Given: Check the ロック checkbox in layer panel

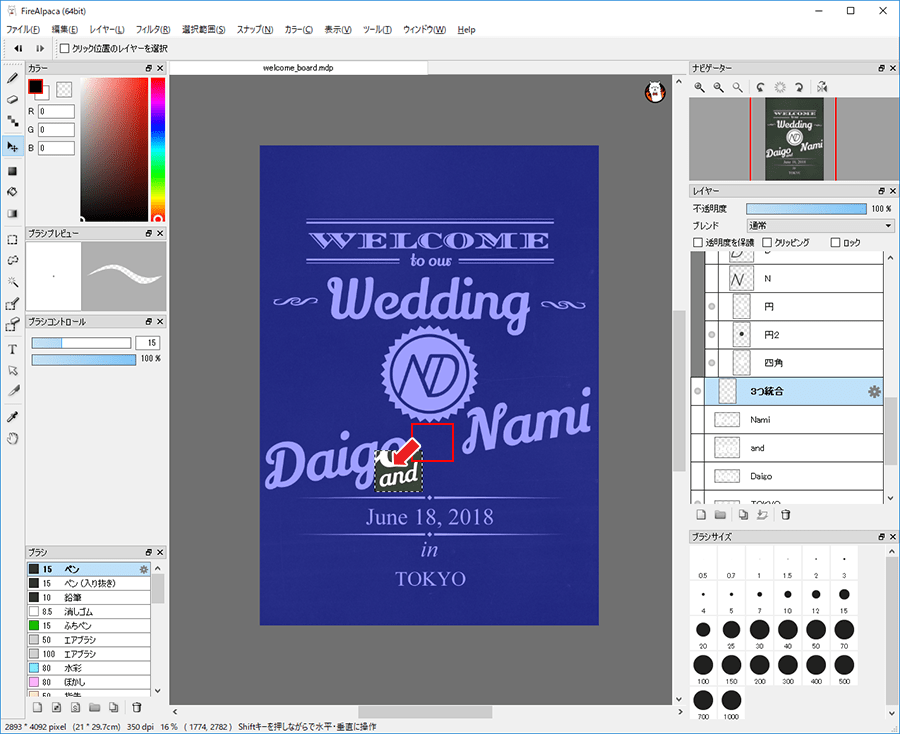Looking at the screenshot, I should pos(836,243).
